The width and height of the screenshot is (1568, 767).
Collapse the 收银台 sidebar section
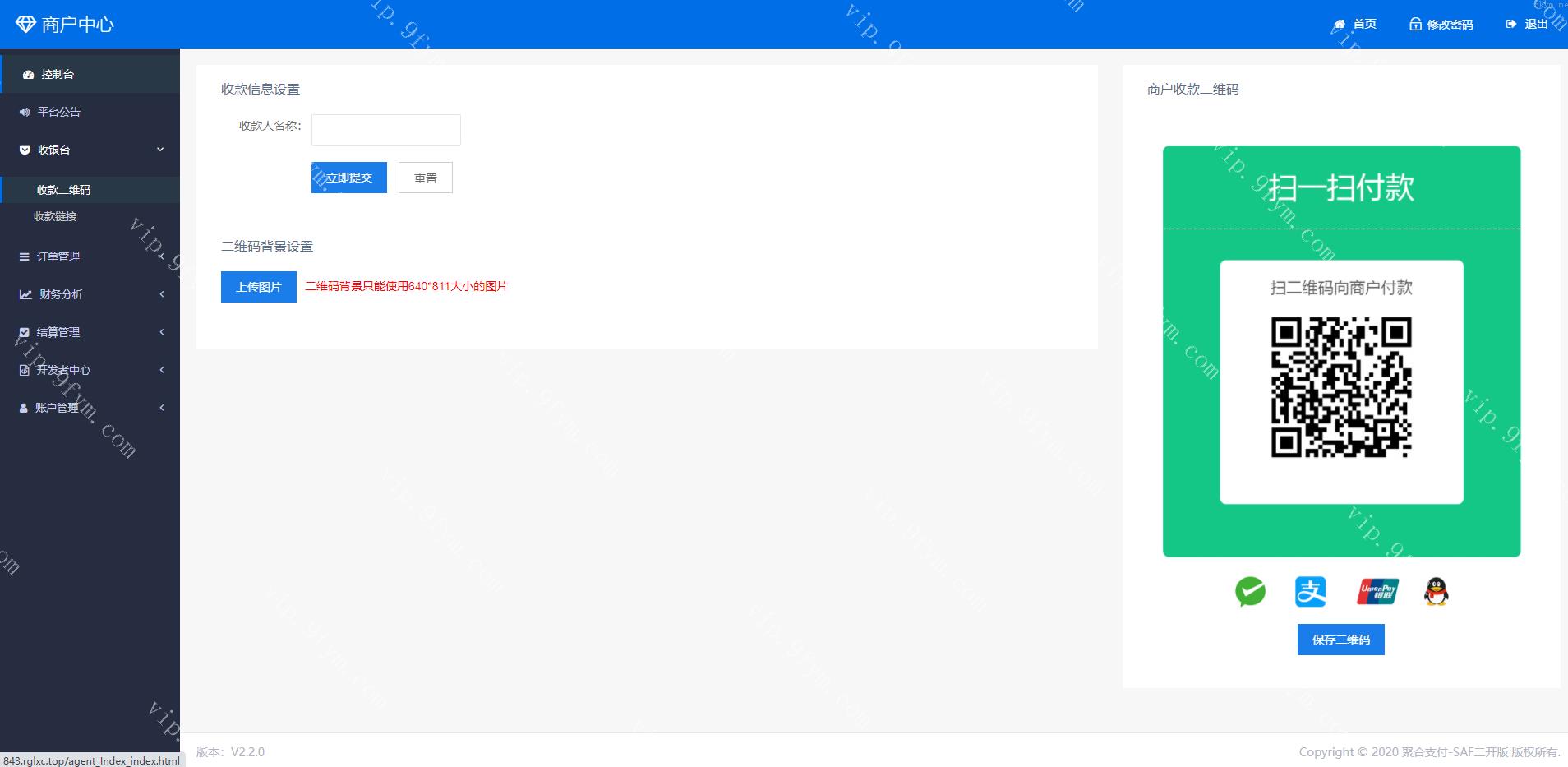click(x=160, y=150)
